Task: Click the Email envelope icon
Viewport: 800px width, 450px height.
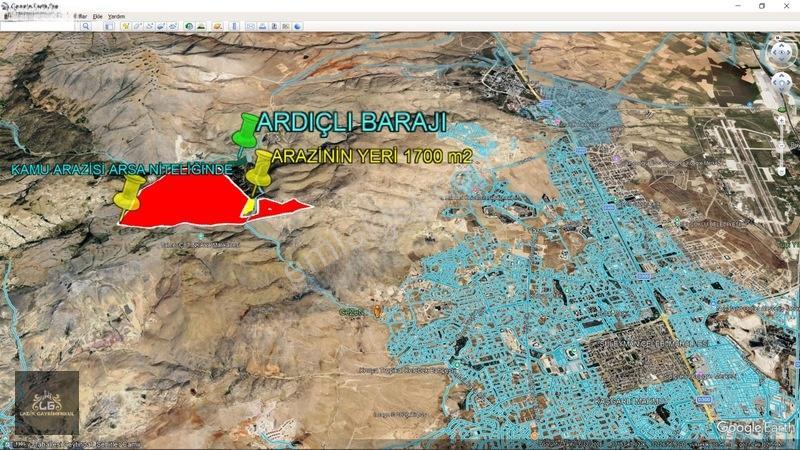Action: click(x=250, y=26)
